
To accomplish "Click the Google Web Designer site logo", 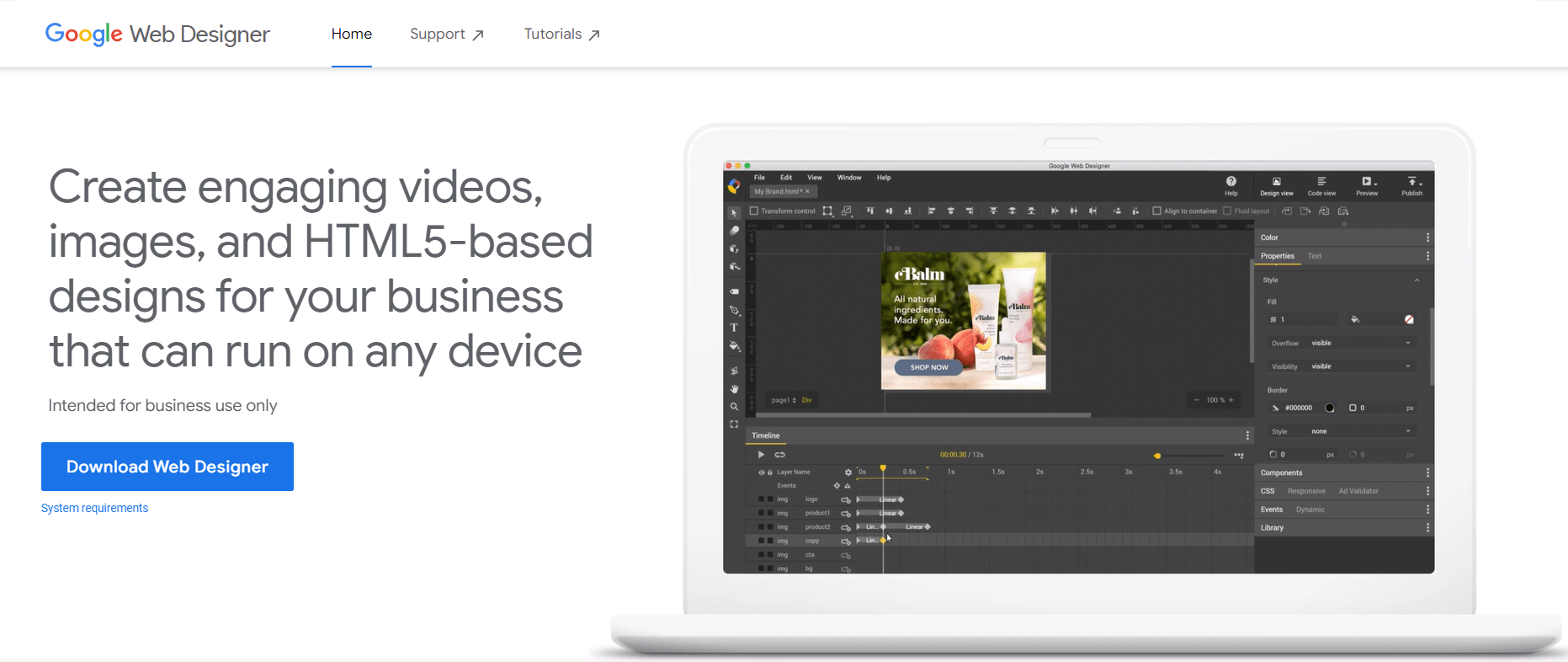I will 157,35.
